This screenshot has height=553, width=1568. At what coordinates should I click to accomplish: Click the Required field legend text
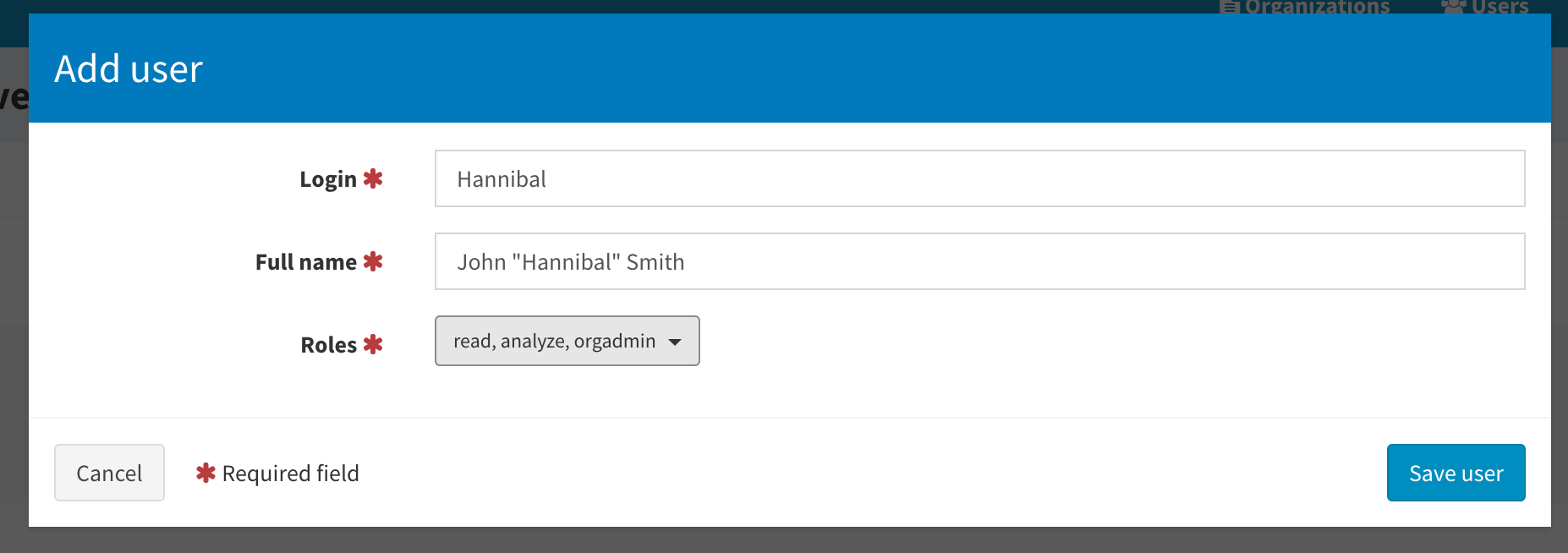pyautogui.click(x=291, y=474)
